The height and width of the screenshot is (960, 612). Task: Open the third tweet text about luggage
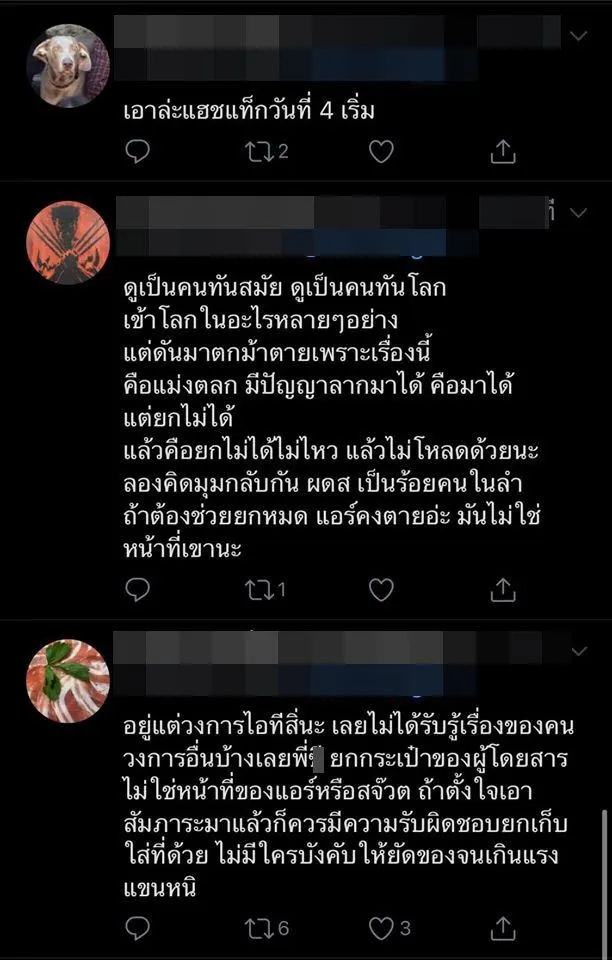[348, 807]
